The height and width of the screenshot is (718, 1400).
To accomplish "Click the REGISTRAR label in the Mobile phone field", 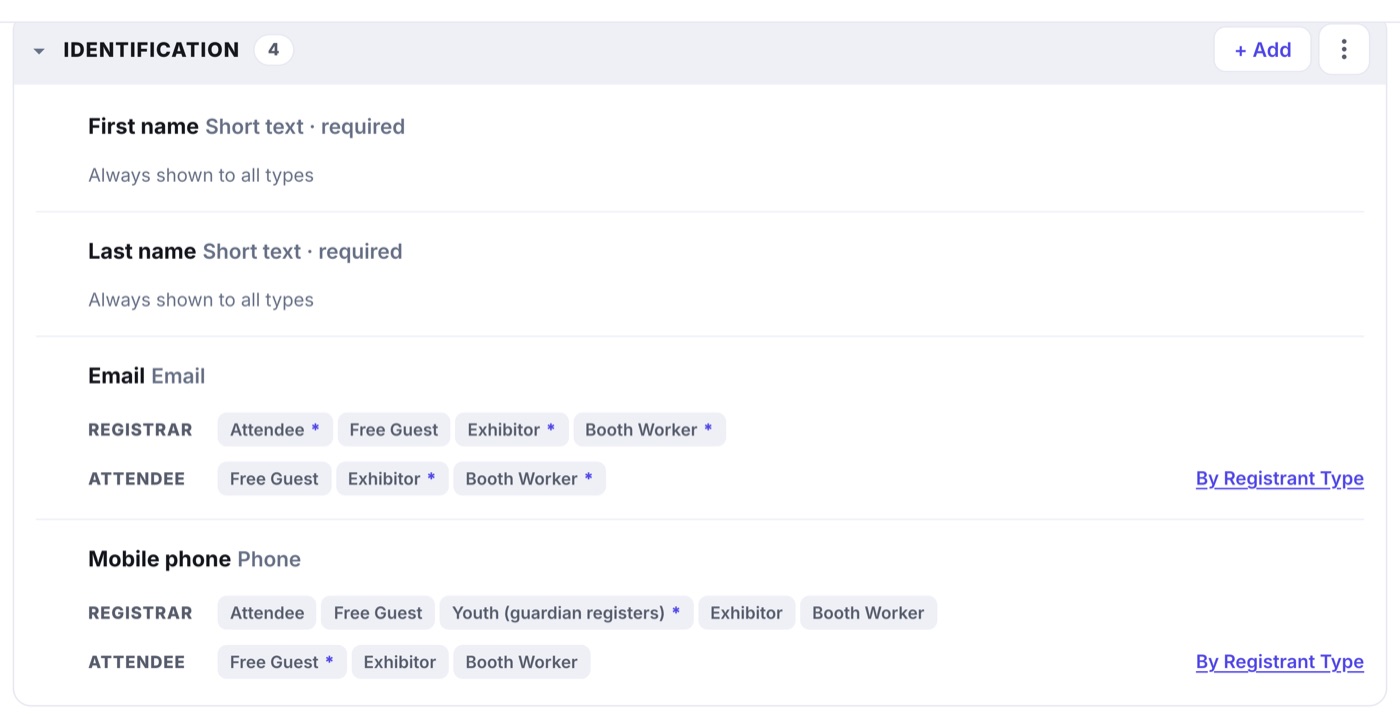I will (x=140, y=613).
